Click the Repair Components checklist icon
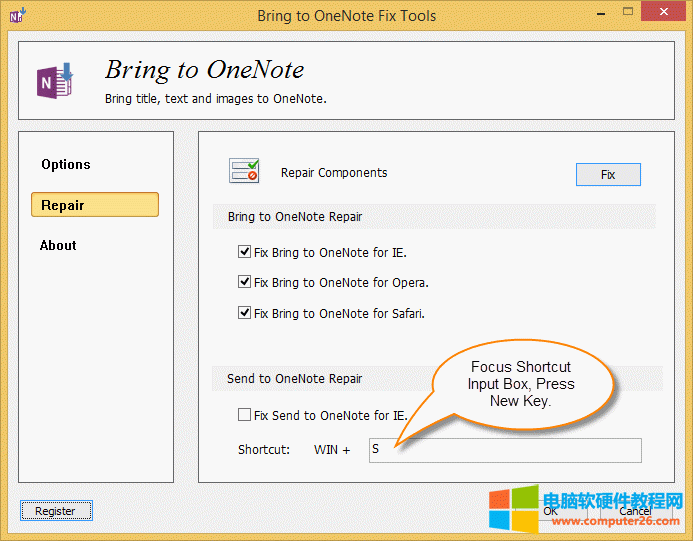 pyautogui.click(x=244, y=172)
